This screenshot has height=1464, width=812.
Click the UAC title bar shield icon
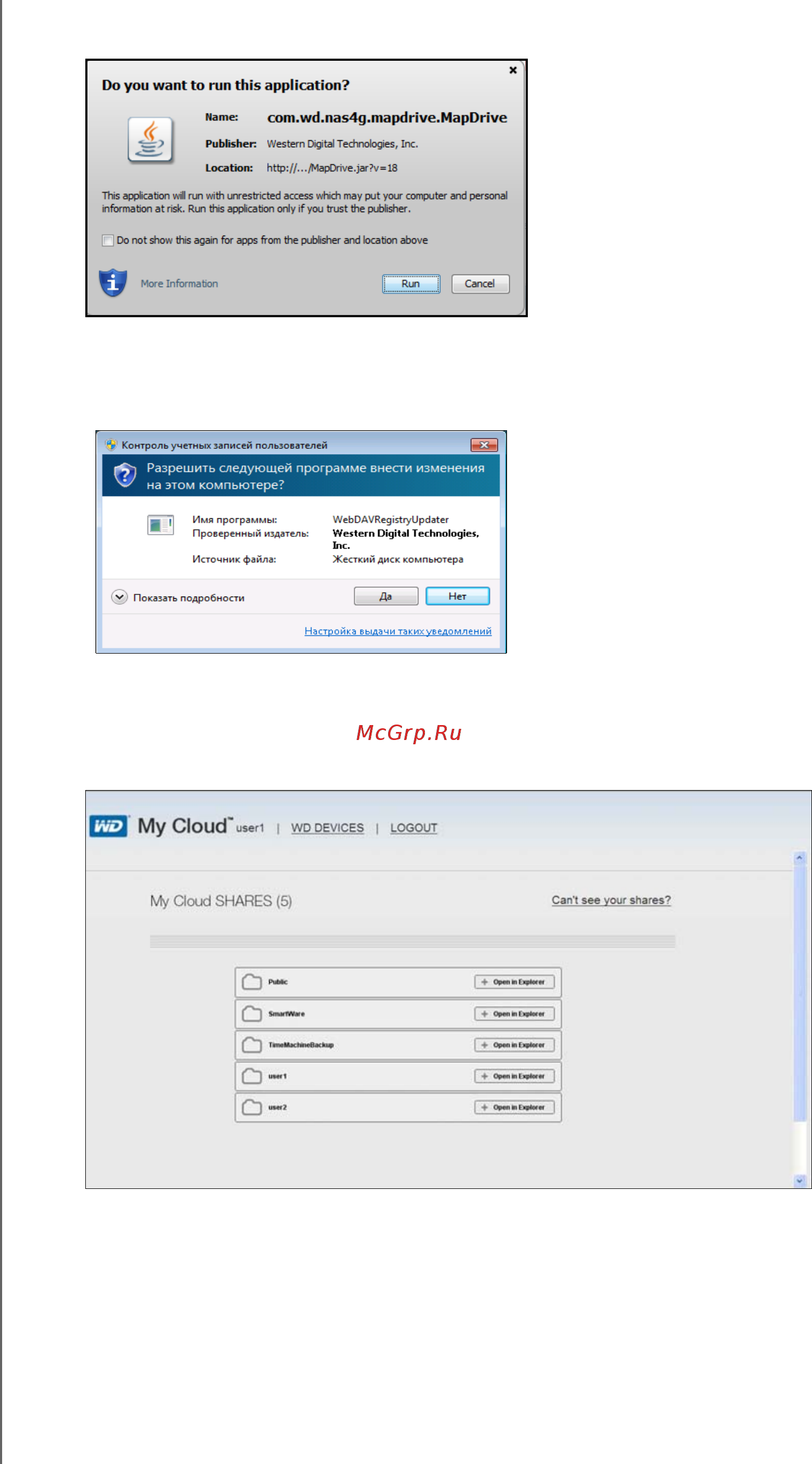pyautogui.click(x=111, y=445)
